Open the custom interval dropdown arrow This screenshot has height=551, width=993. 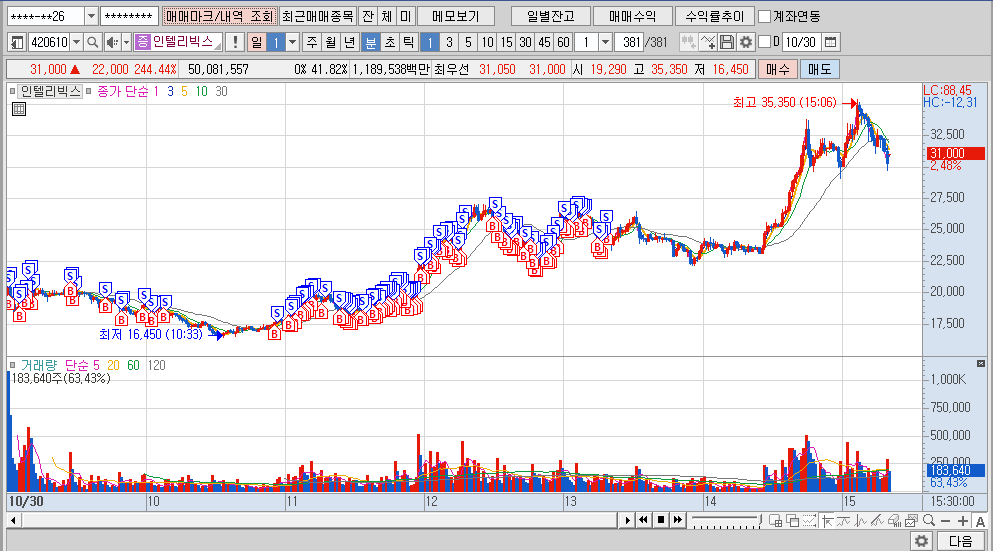(x=605, y=42)
